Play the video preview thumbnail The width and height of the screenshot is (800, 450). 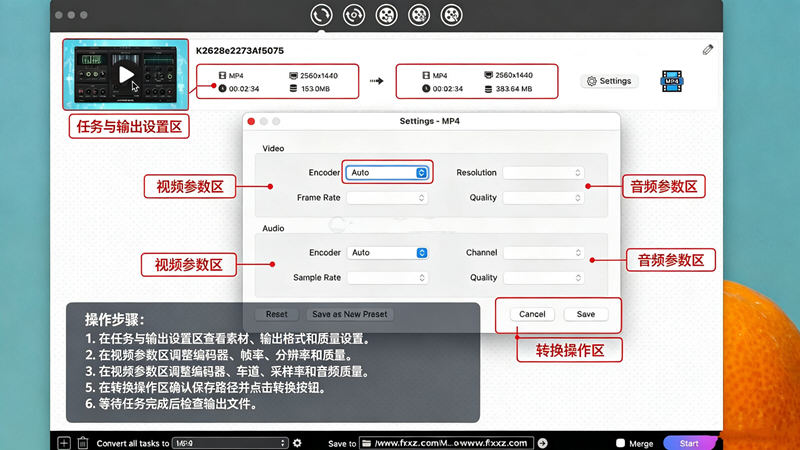[x=126, y=74]
